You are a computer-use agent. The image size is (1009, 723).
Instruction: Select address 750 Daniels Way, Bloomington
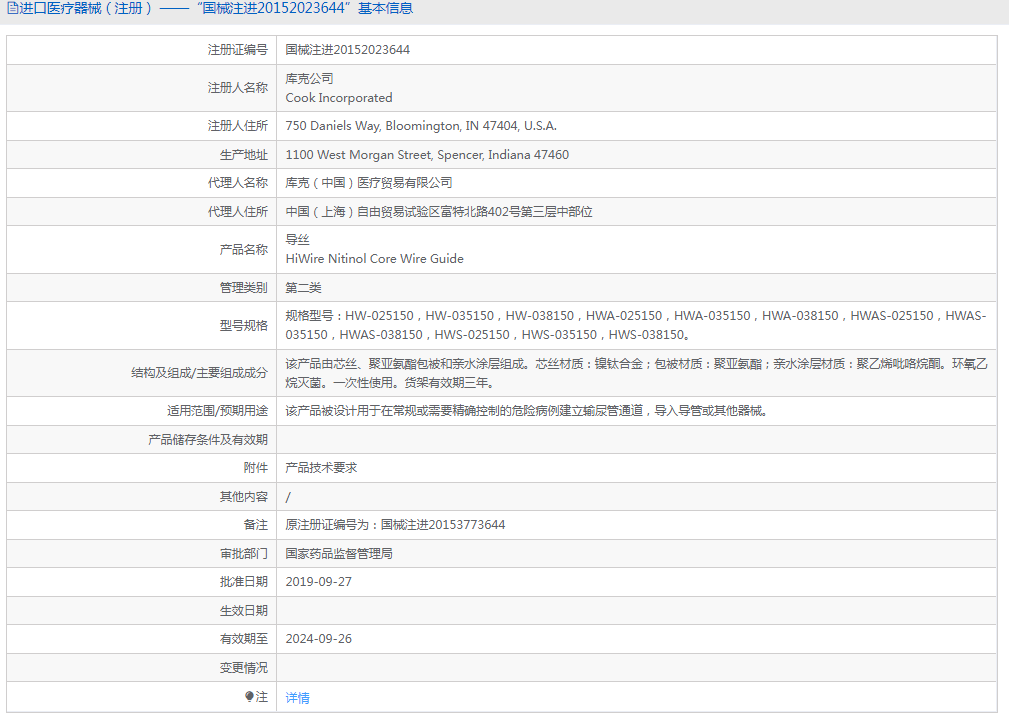click(x=421, y=126)
